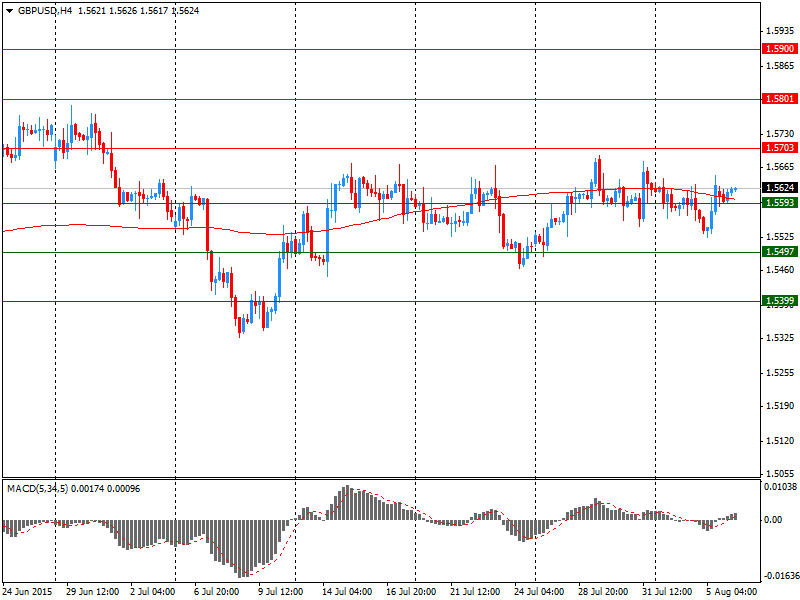Click the chart menu triangle beside GBPUSD
This screenshot has height=600, width=800.
[x=10, y=11]
